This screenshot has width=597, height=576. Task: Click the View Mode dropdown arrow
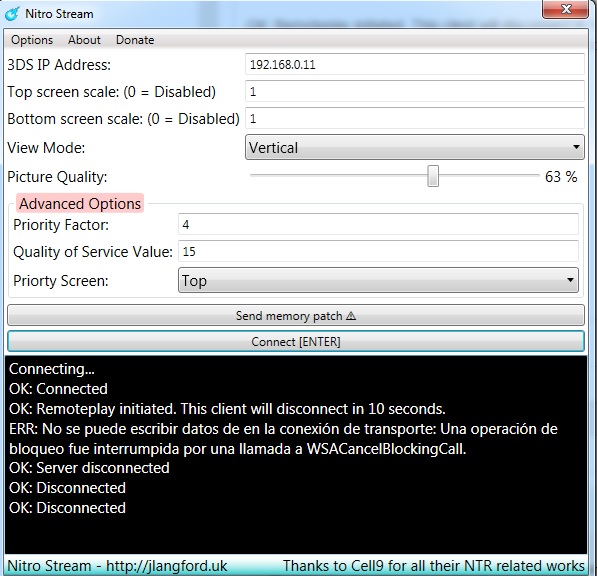click(x=576, y=147)
